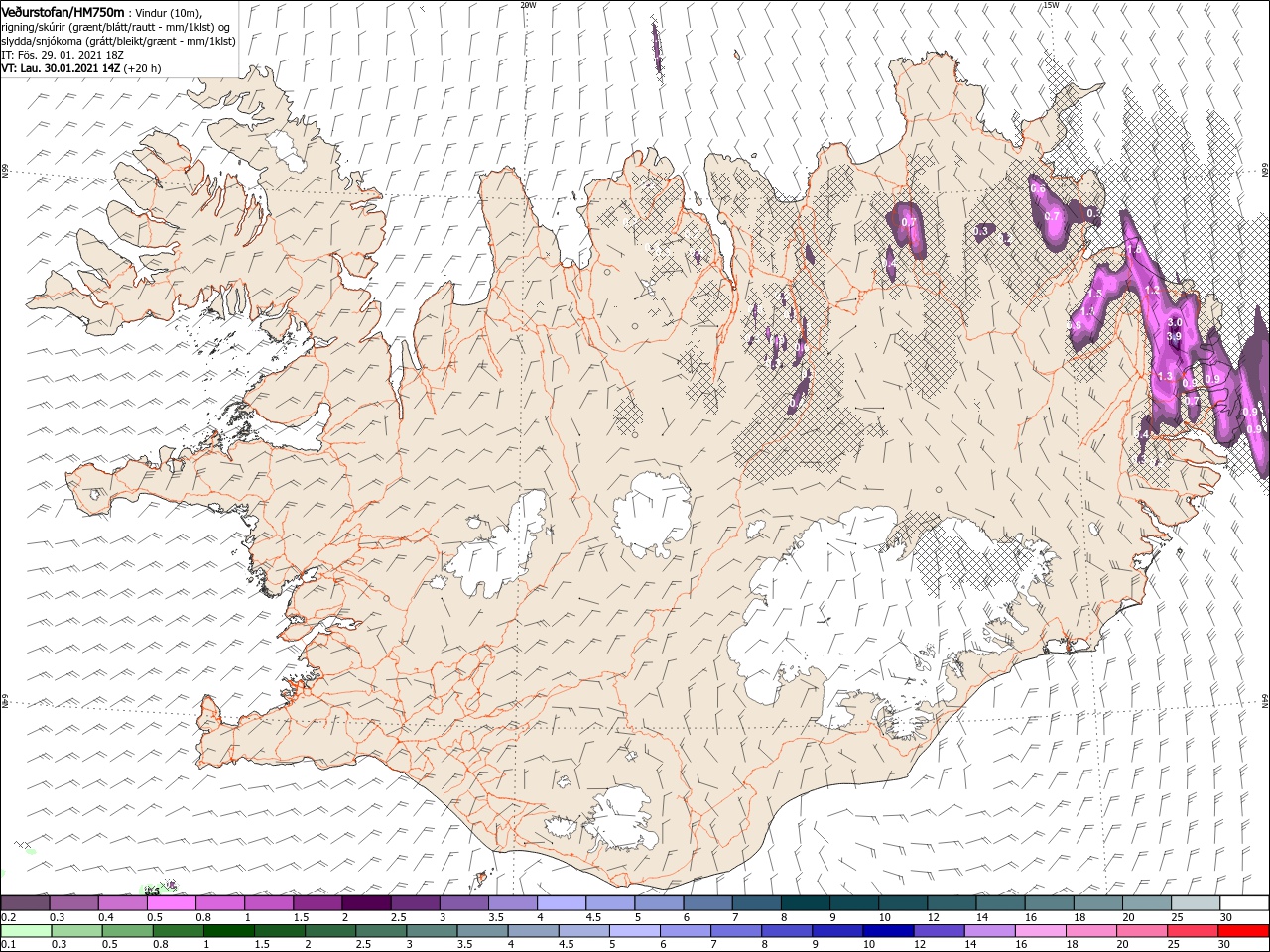
Task: Pick the bright pink swatch between 0.5 and 0.8 on the upper scale
Action: coord(171,903)
